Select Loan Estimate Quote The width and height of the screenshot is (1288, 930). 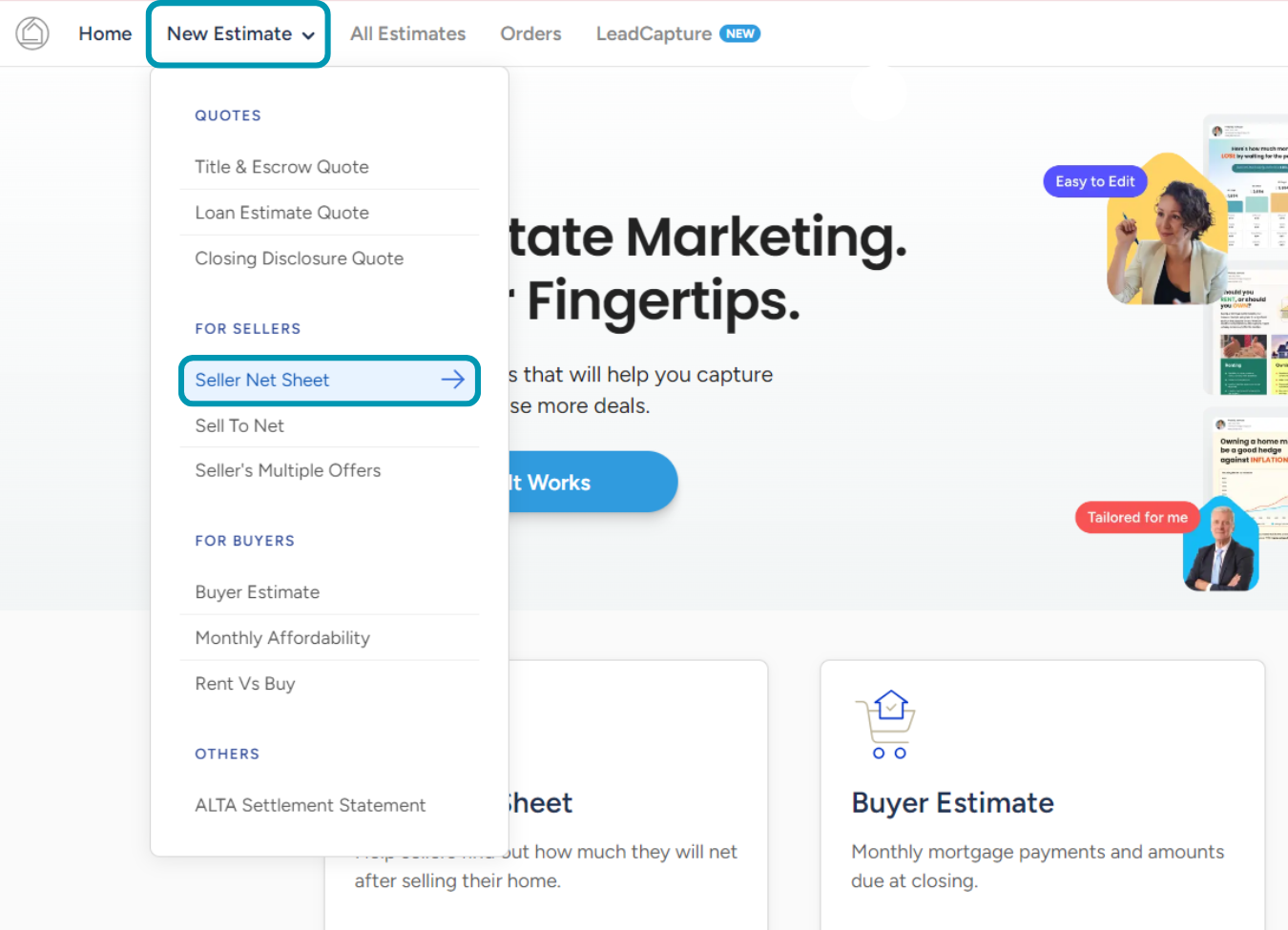pyautogui.click(x=329, y=213)
